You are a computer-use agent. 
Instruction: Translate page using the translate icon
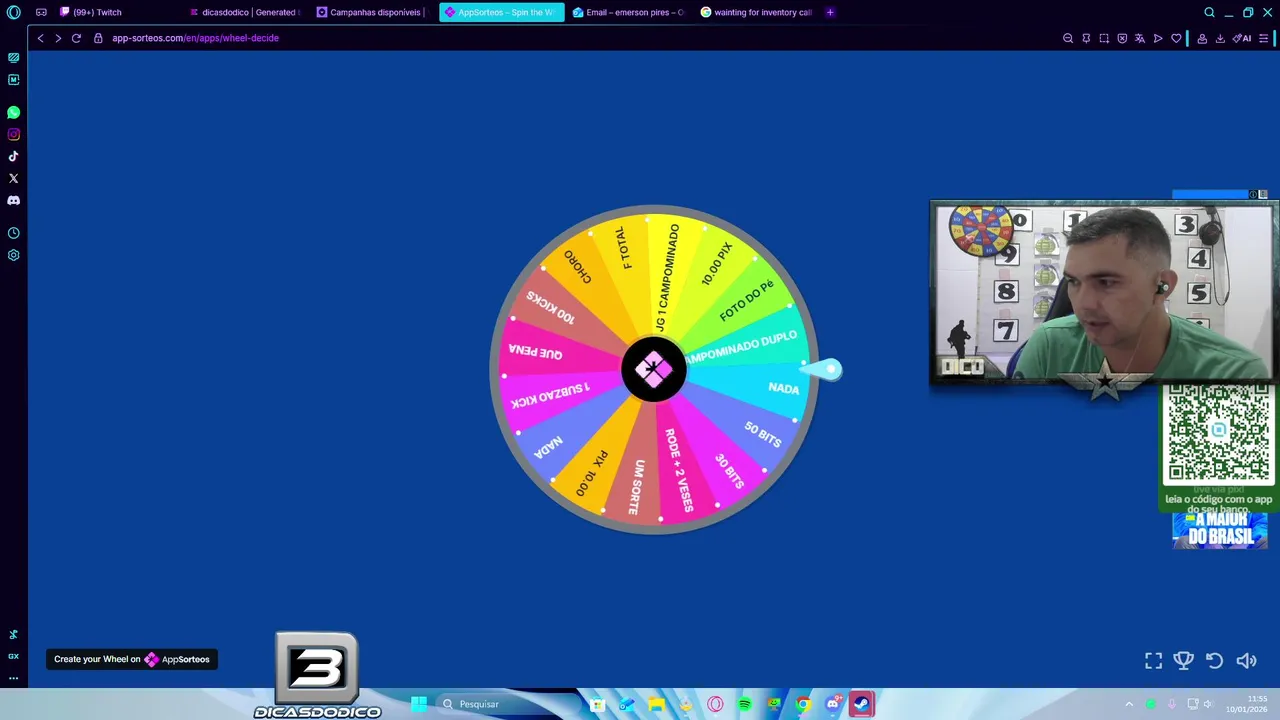[x=1140, y=38]
